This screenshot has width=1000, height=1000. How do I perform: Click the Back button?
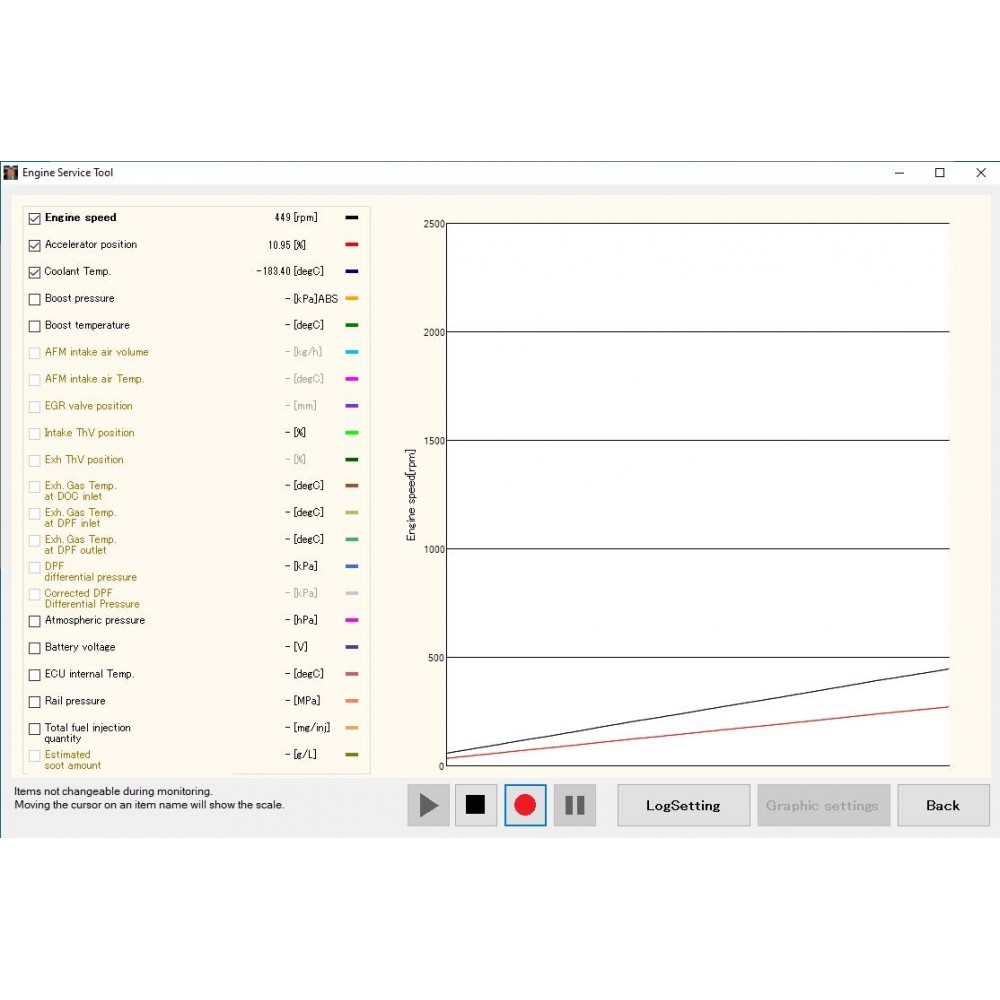(x=943, y=805)
